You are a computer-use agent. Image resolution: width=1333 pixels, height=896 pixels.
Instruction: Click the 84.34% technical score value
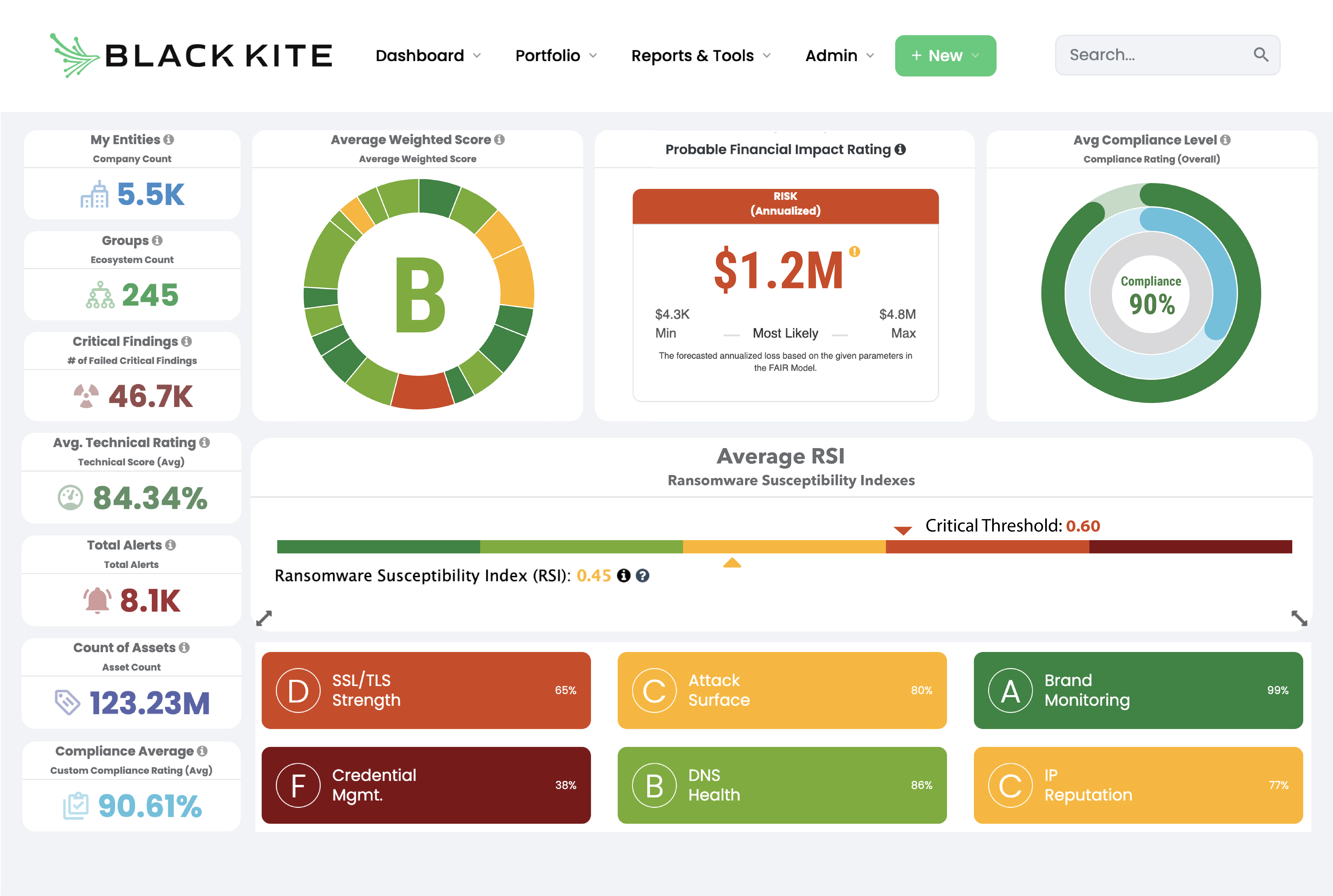150,498
